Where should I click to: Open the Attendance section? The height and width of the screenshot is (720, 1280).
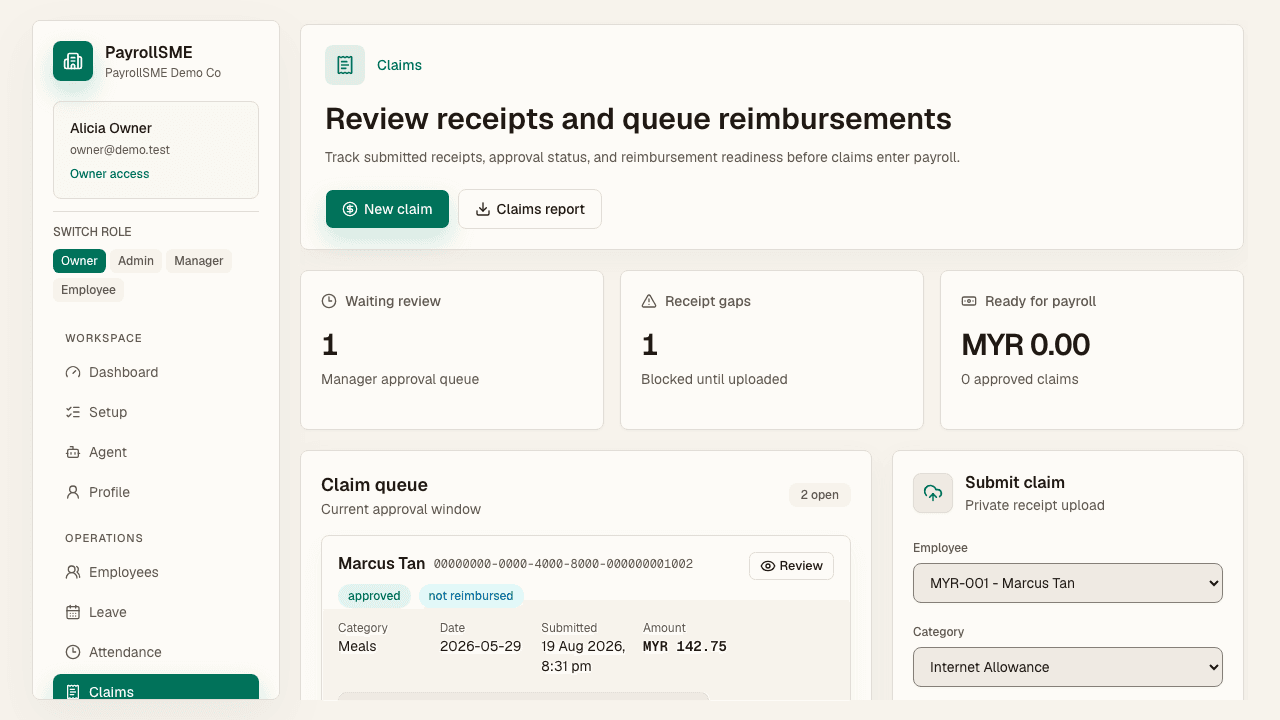156,652
